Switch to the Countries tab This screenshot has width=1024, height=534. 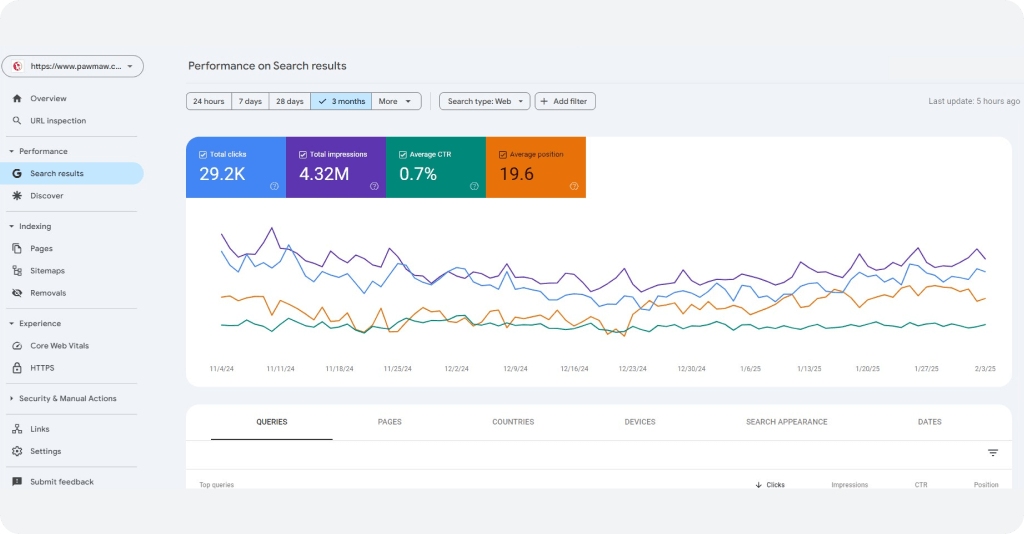pyautogui.click(x=513, y=422)
